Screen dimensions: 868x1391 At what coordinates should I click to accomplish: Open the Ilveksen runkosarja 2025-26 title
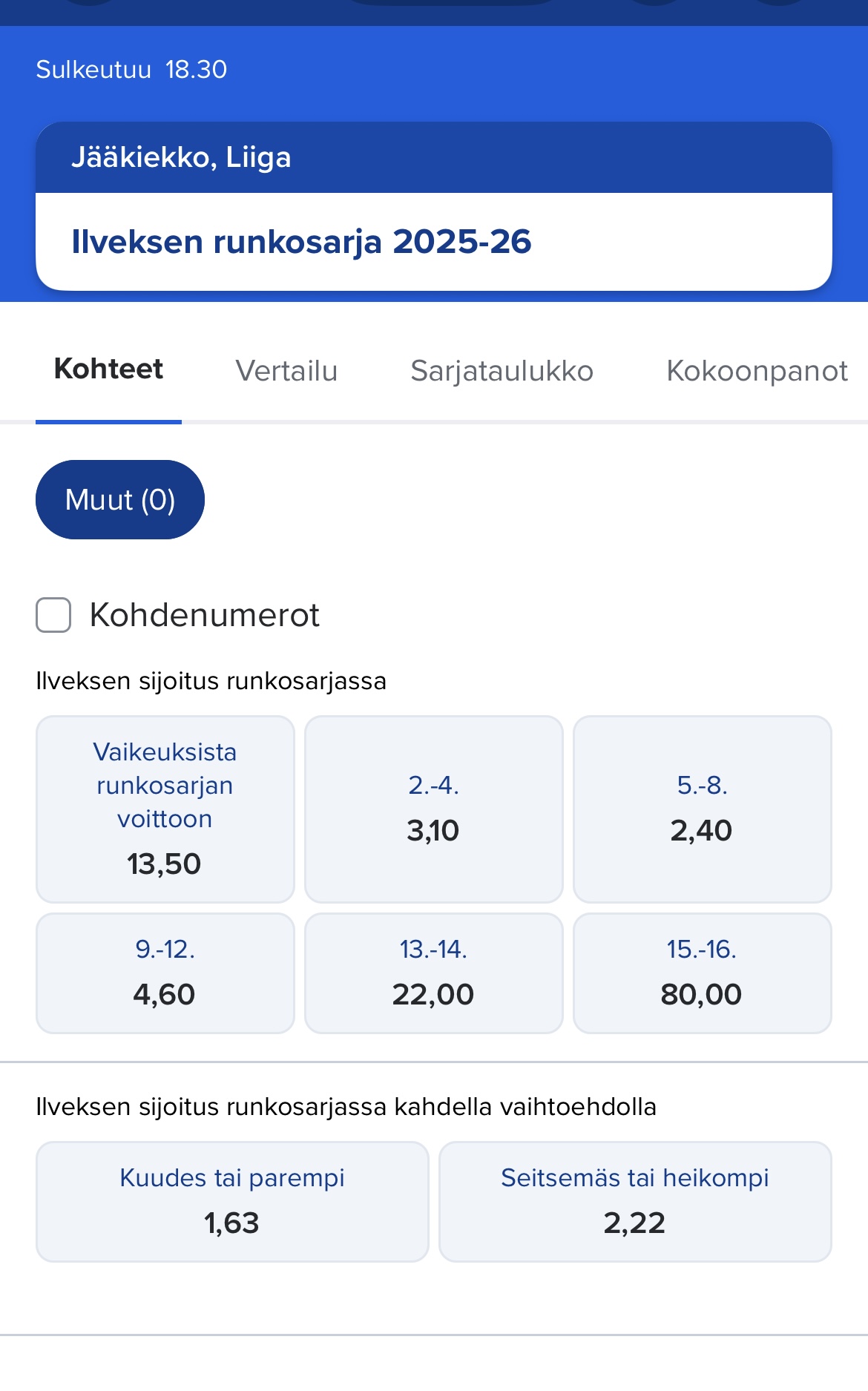coord(301,242)
